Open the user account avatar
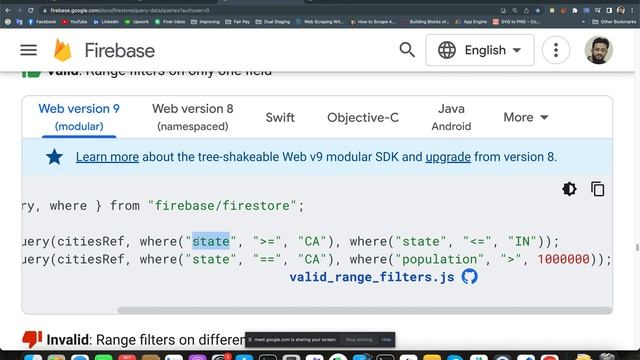This screenshot has height=360, width=640. (x=599, y=50)
